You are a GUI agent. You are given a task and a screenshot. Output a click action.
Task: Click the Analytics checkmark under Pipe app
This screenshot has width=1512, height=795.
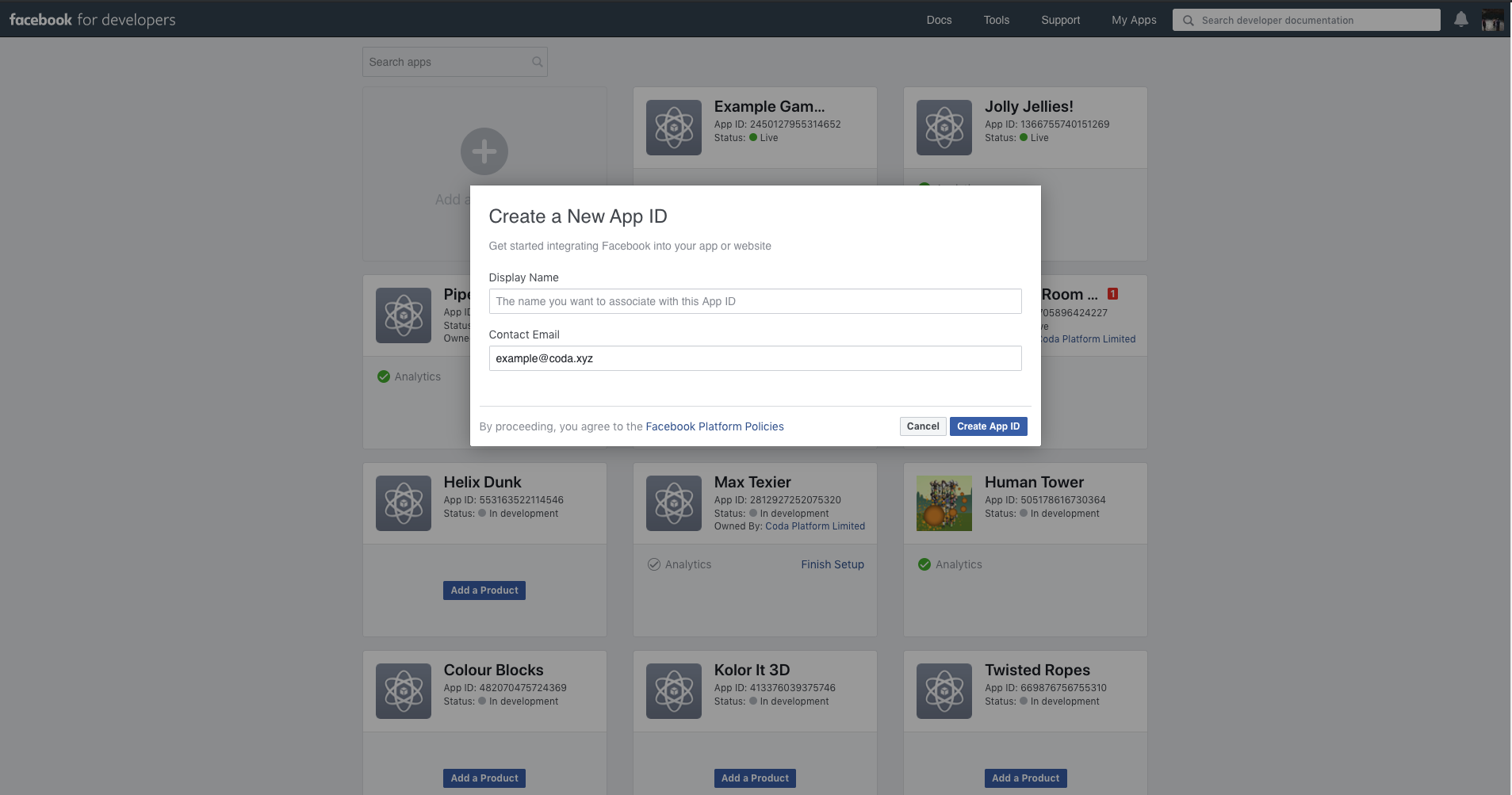(x=383, y=376)
